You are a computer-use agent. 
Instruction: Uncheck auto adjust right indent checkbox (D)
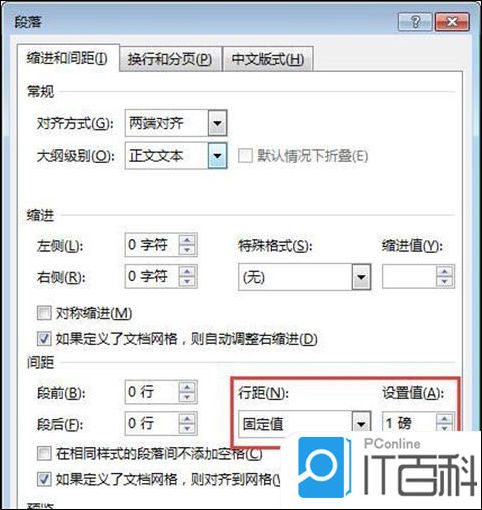tap(44, 339)
